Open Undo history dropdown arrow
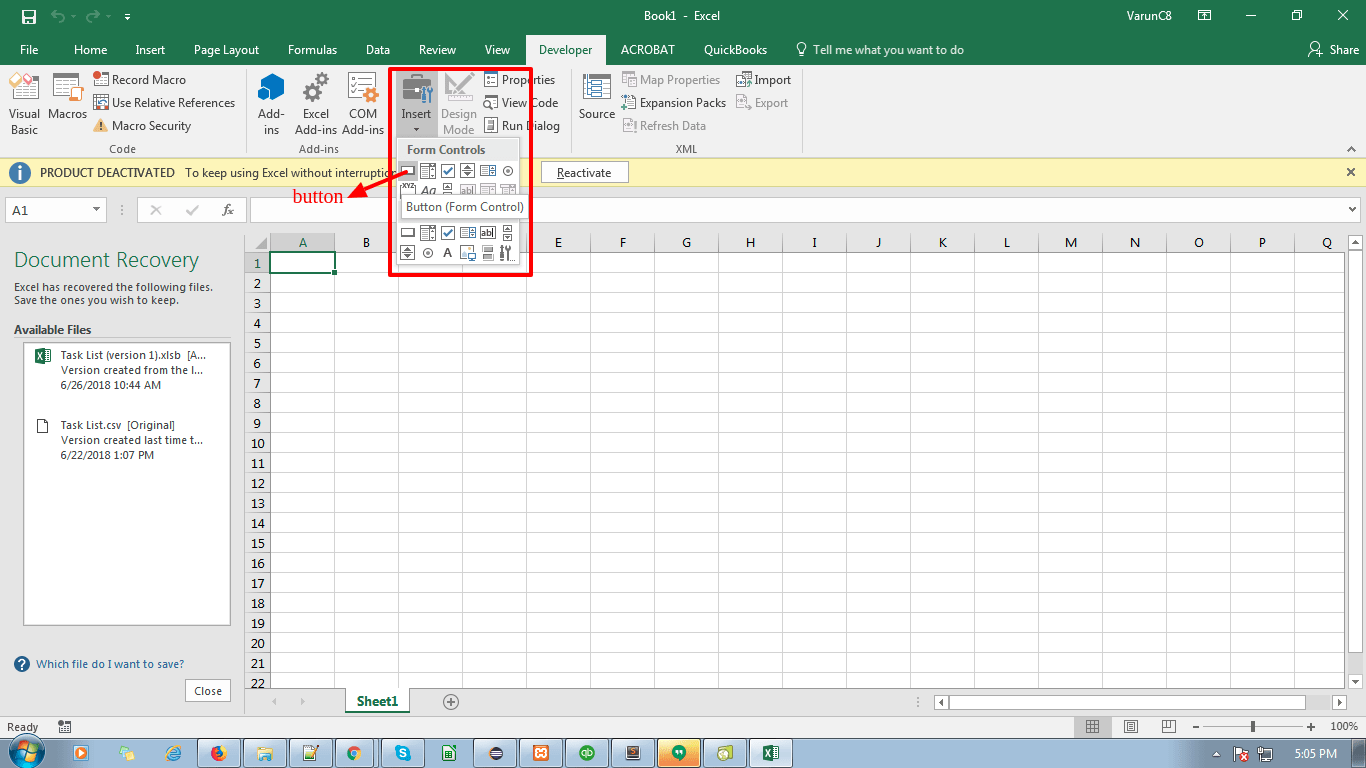The image size is (1366, 768). [x=72, y=17]
